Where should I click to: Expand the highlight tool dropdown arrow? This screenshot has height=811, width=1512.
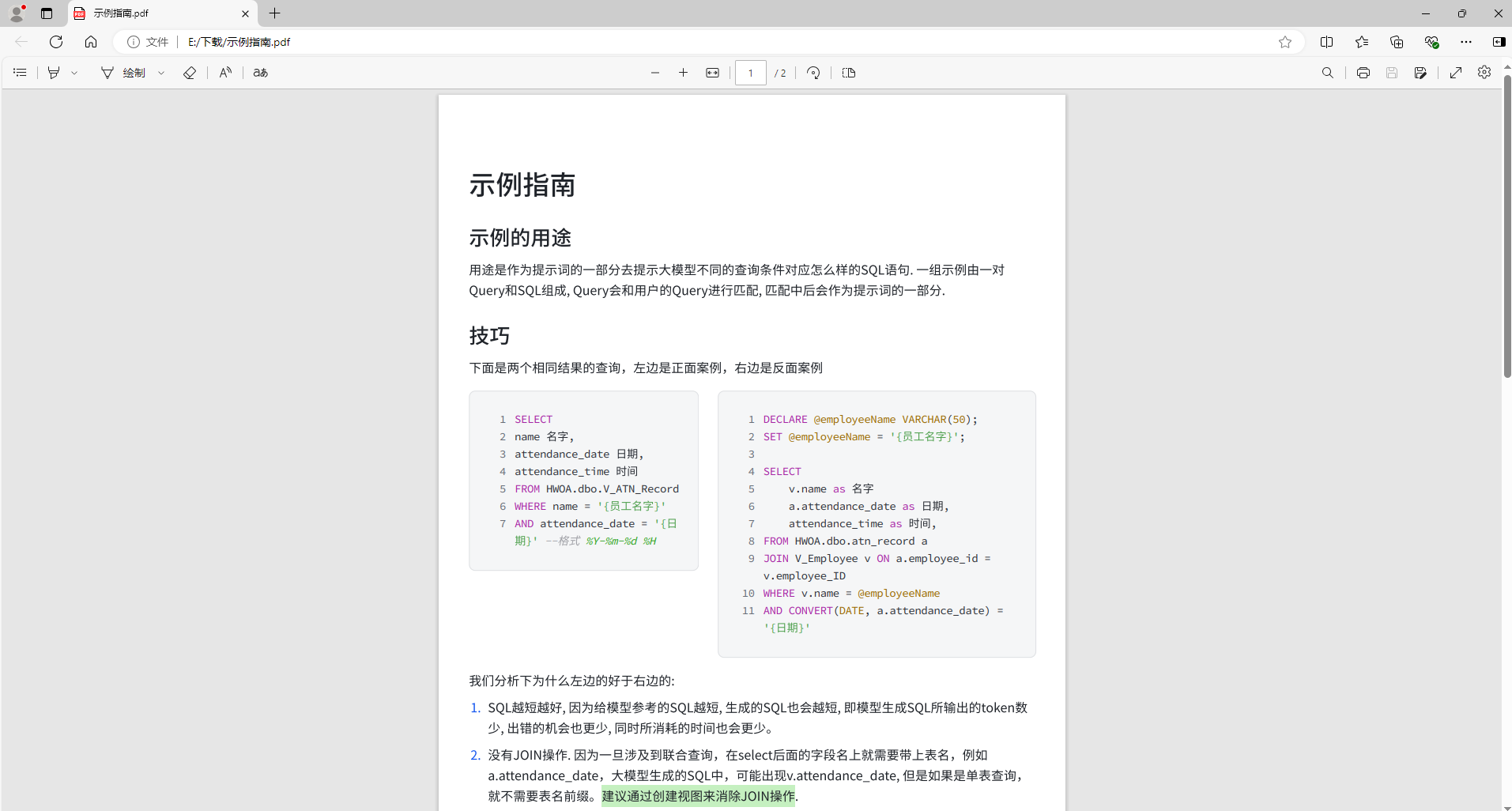[74, 73]
